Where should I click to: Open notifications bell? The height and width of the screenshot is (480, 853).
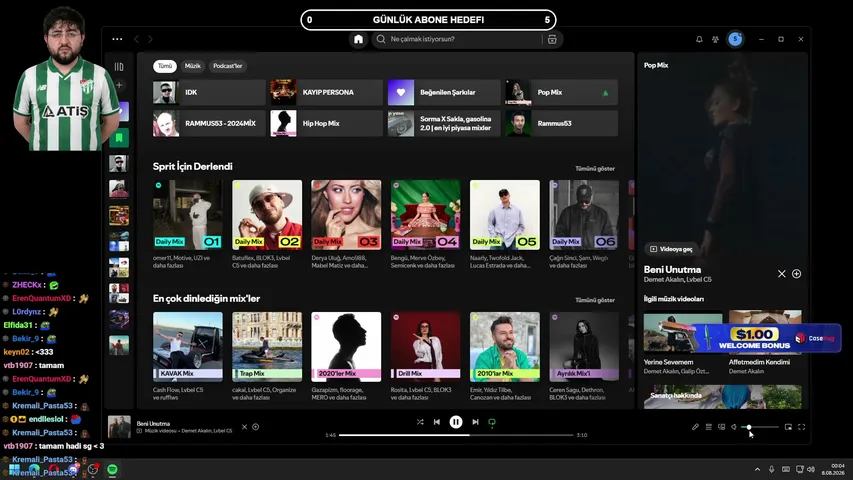tap(699, 39)
